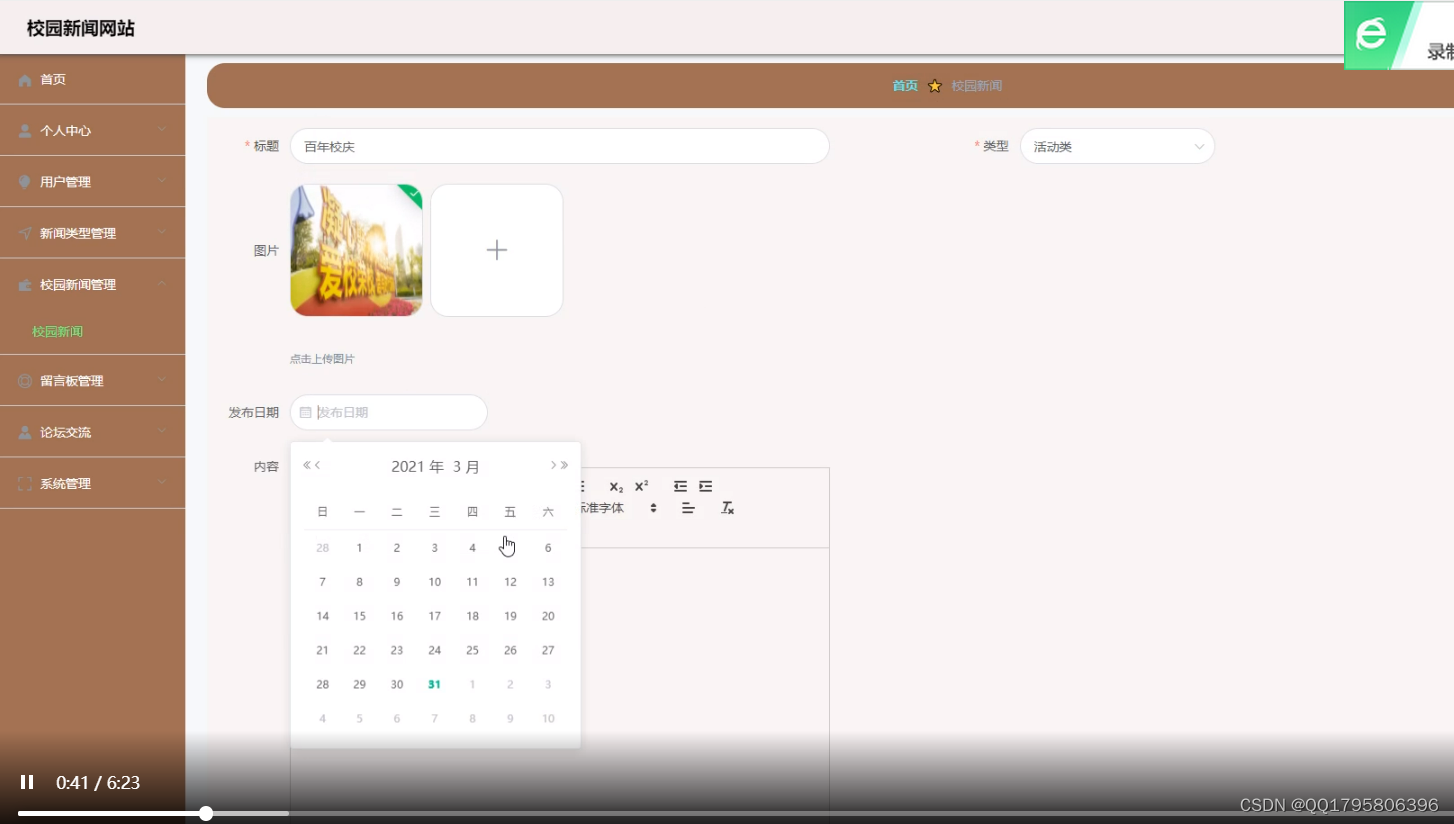1454x824 pixels.
Task: Open 首页 in the sidebar menu
Action: tap(92, 80)
